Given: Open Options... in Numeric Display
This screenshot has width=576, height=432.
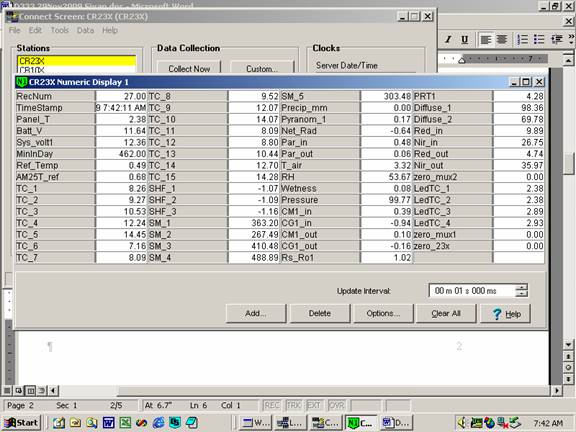Looking at the screenshot, I should (x=383, y=313).
